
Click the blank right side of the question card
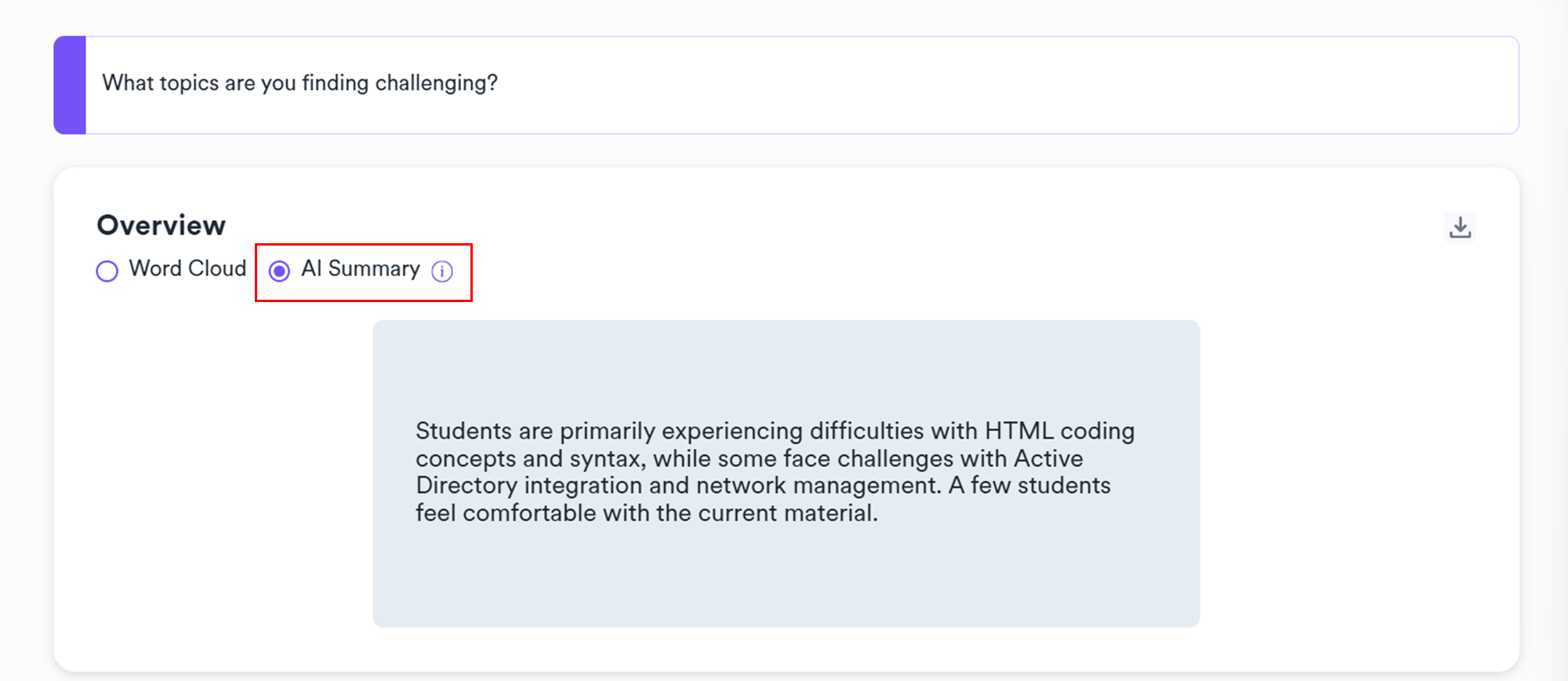click(1098, 85)
